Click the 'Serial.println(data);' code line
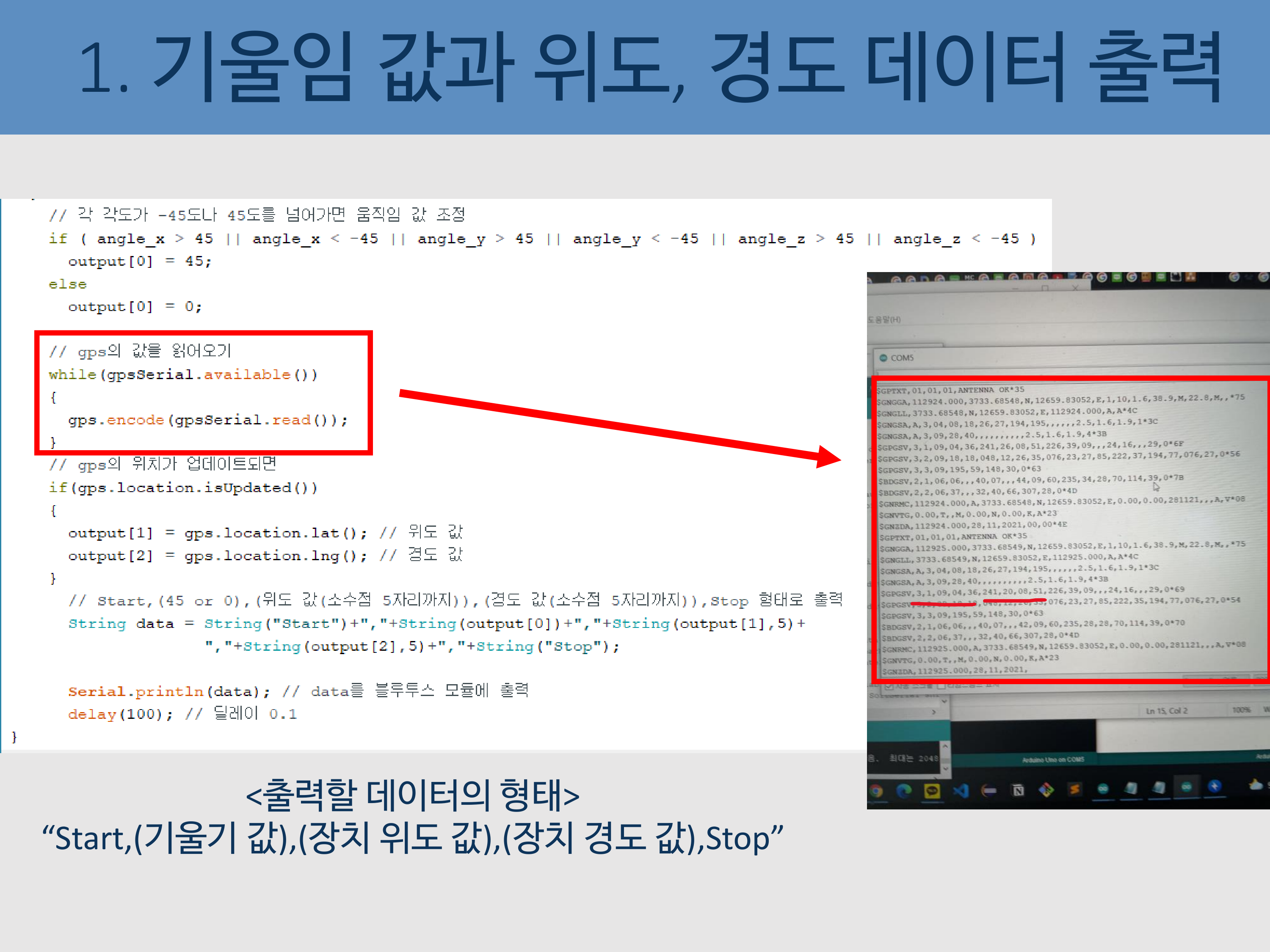 (x=298, y=691)
